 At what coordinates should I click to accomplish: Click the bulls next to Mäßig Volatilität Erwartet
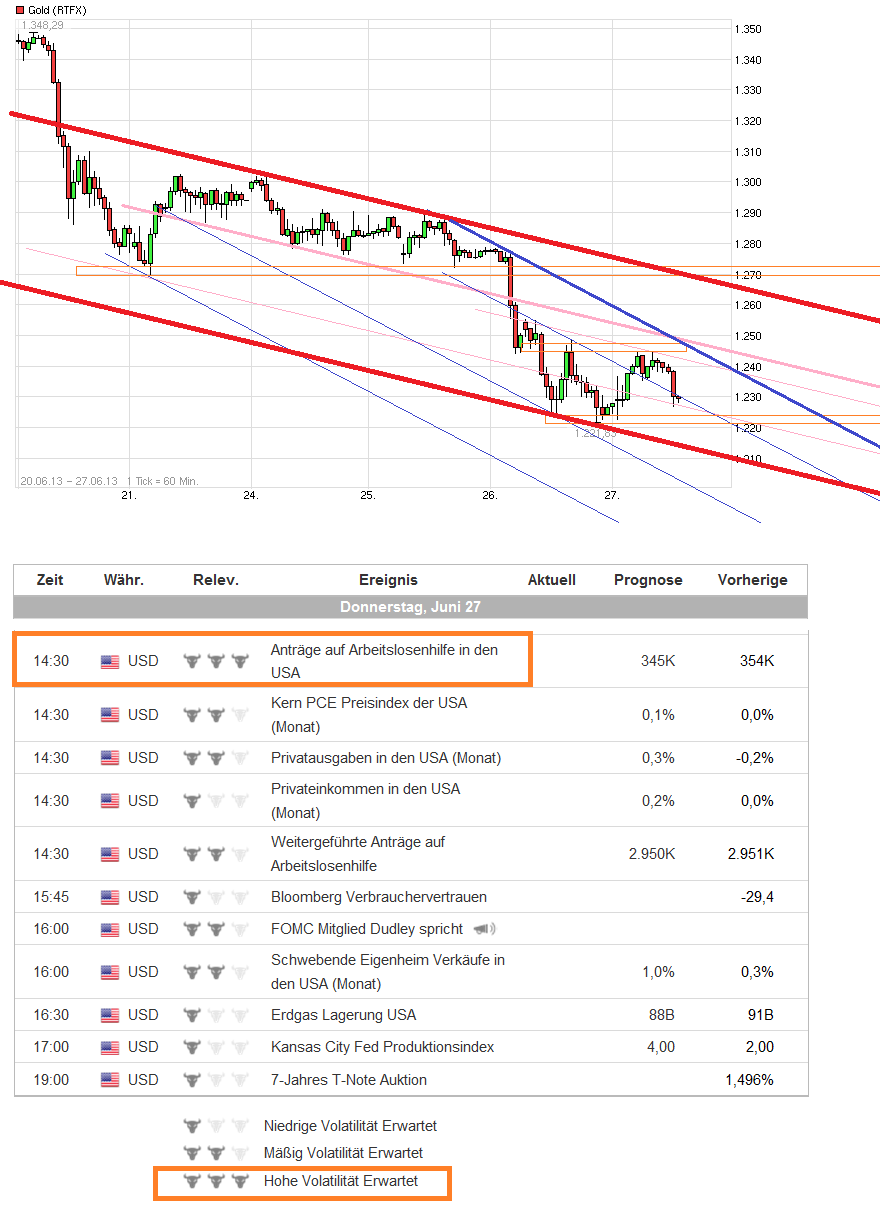215,1152
